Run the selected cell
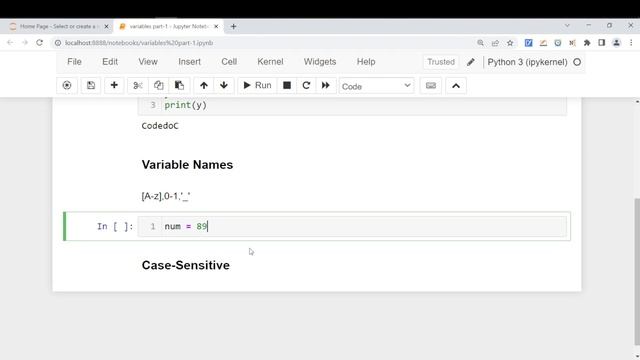The width and height of the screenshot is (640, 360). [x=257, y=86]
